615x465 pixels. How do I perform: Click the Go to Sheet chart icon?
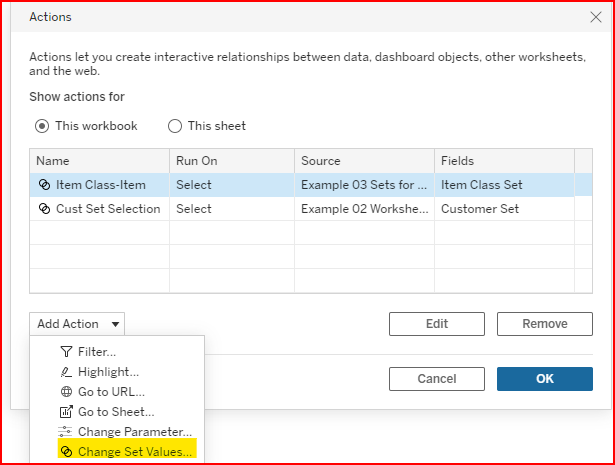pyautogui.click(x=66, y=412)
